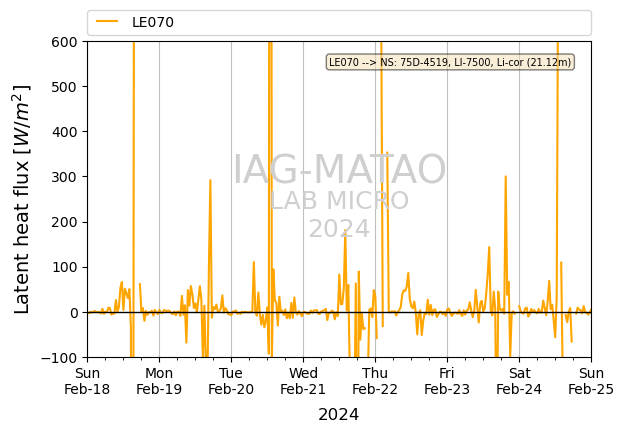Screen dimensions: 624x433
Task: Click the y-axis tick label 500
Action: click(64, 87)
